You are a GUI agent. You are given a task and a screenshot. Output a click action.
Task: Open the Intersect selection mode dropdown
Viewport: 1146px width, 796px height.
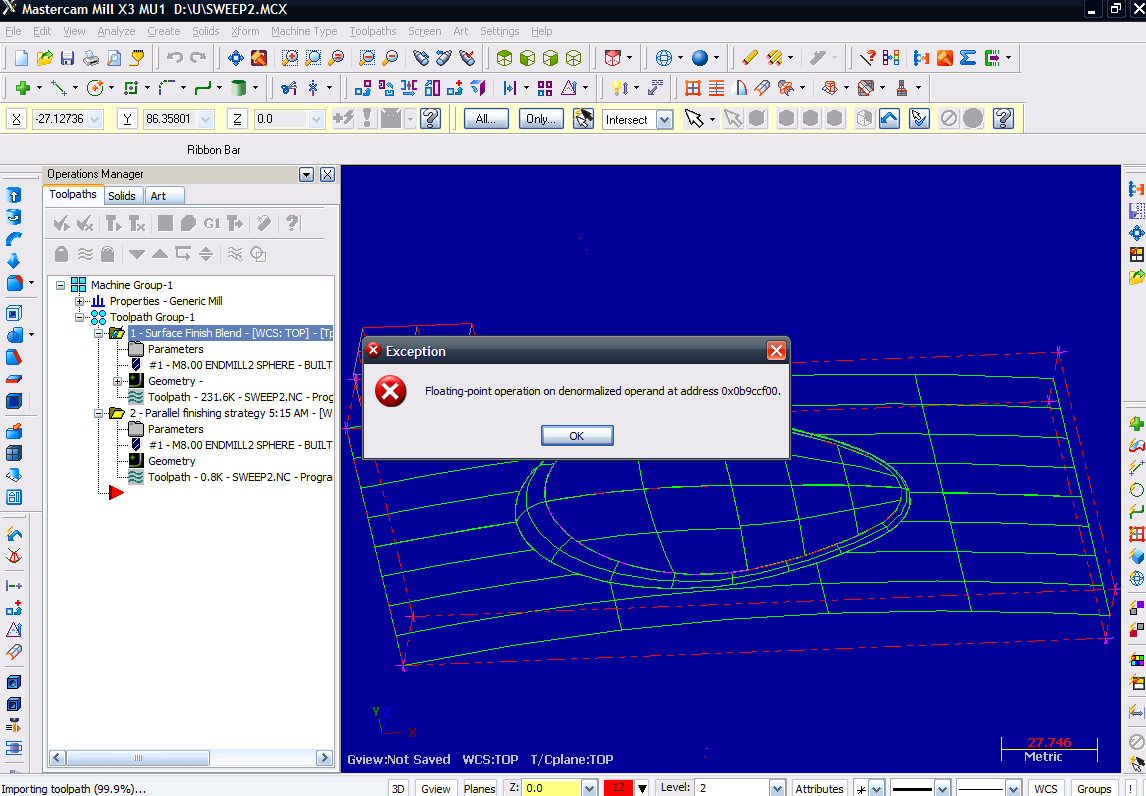coord(664,120)
